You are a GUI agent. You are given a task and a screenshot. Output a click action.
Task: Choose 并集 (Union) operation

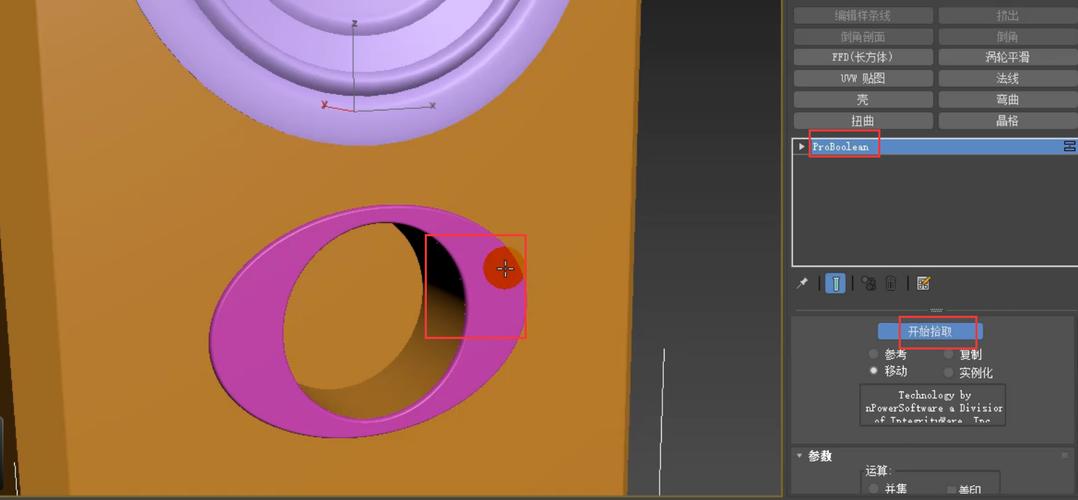(874, 489)
